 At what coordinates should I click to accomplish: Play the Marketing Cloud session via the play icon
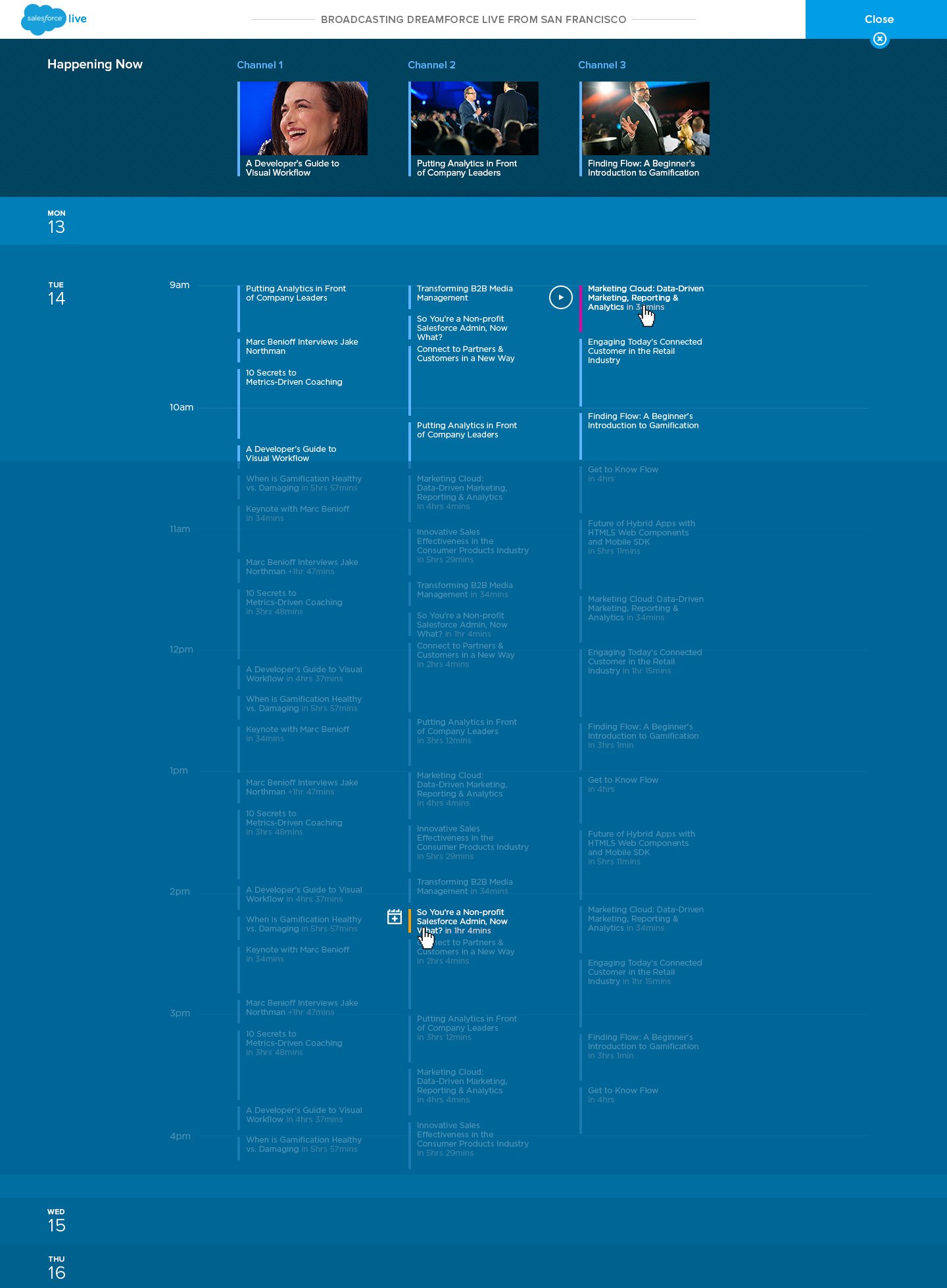pos(560,297)
